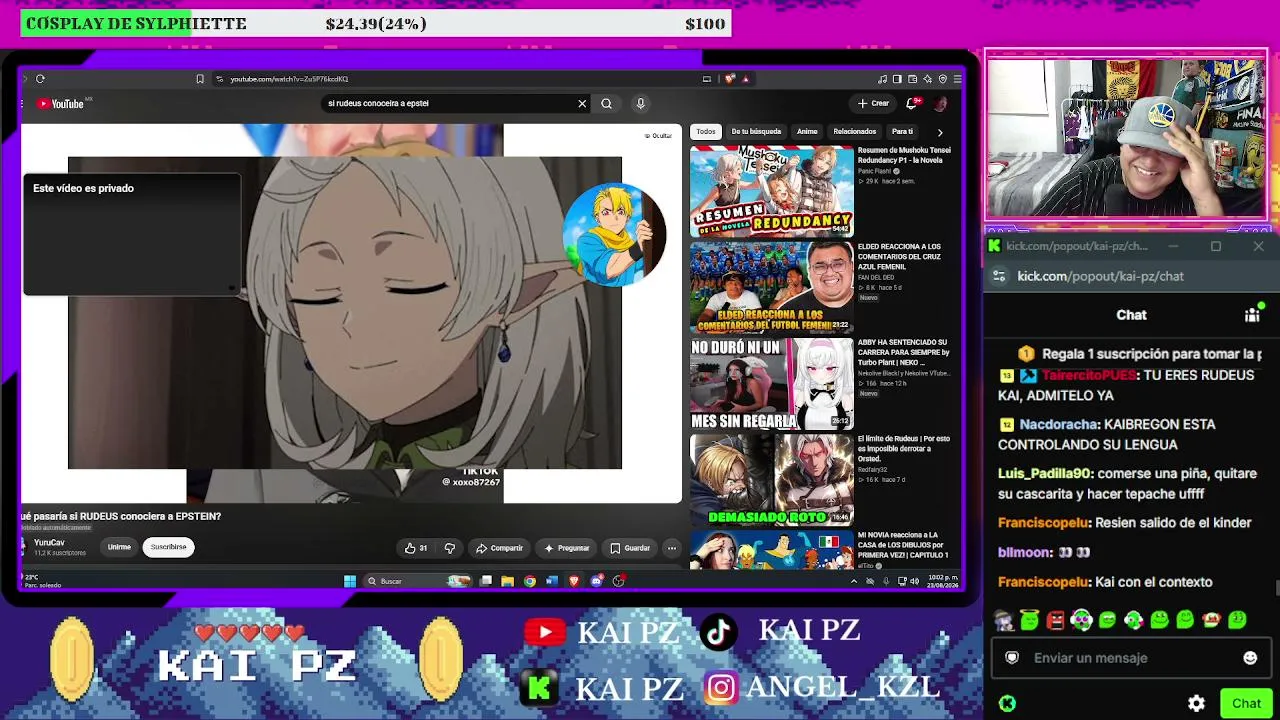This screenshot has width=1280, height=720.
Task: Click the browser address bar URL
Action: click(x=289, y=79)
